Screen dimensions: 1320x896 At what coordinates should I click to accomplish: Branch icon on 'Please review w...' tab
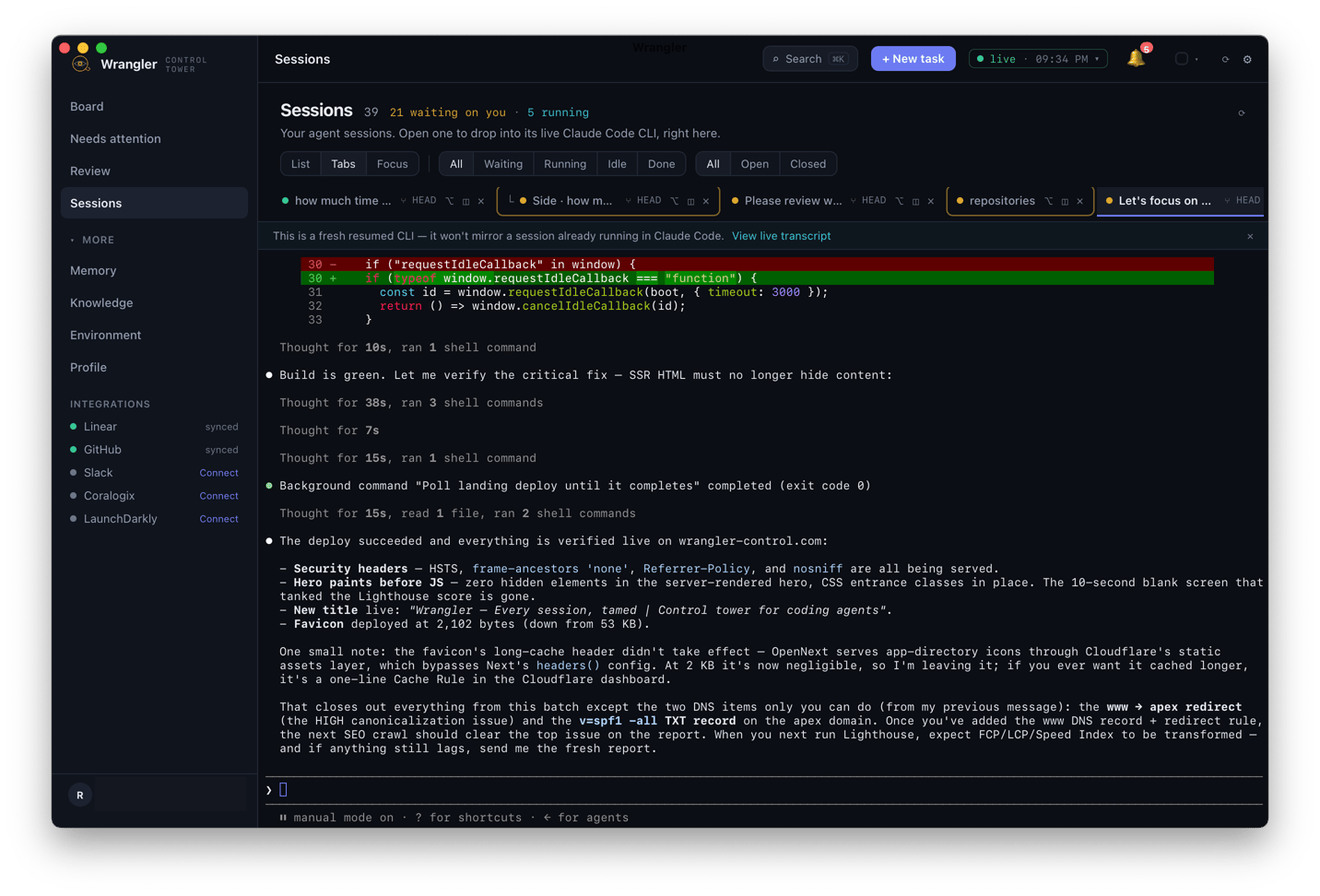click(900, 201)
